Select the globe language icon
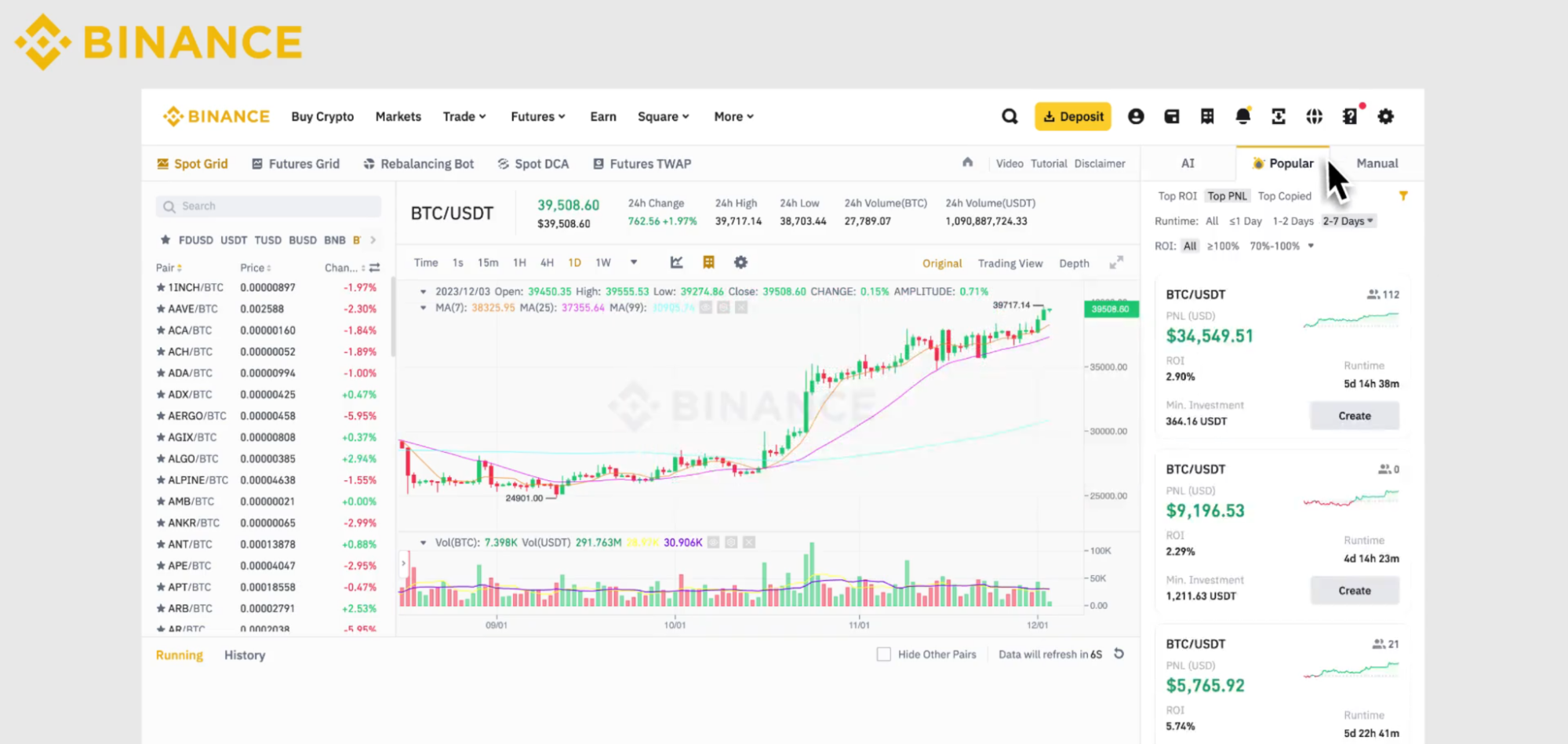This screenshot has width=1568, height=744. point(1314,116)
